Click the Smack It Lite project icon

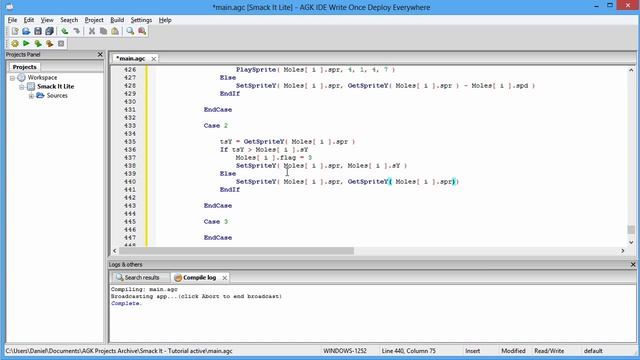tap(31, 87)
